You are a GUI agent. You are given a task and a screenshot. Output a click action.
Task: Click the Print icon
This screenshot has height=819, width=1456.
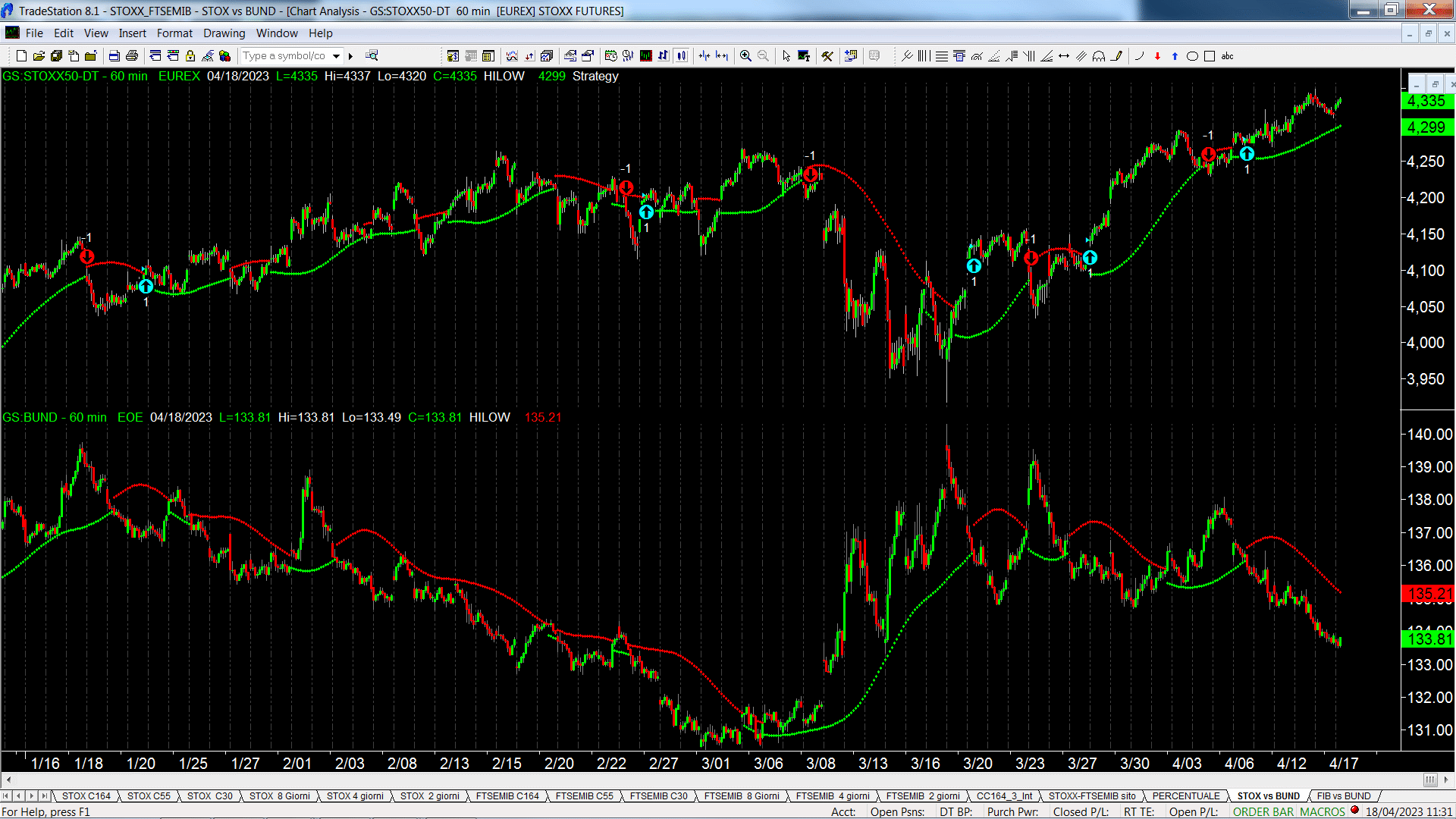(x=131, y=56)
